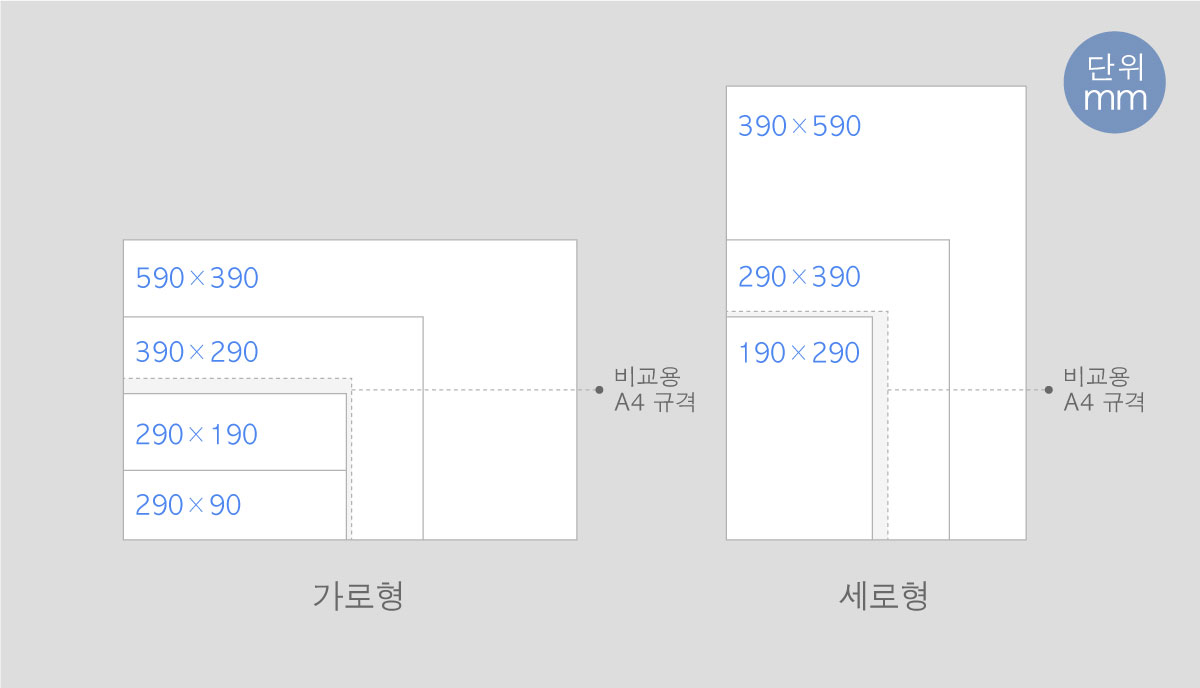1200x688 pixels.
Task: Click the 세로형 heading
Action: [884, 596]
